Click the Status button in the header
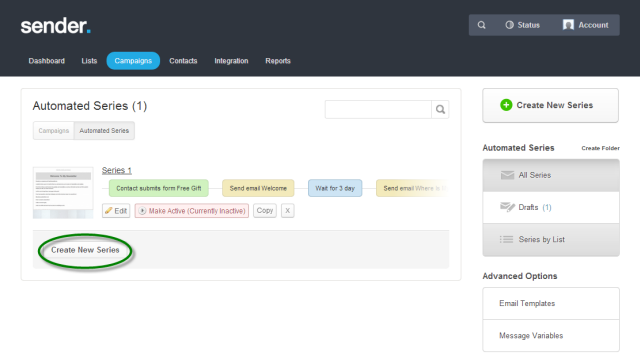This screenshot has height=363, width=640. [522, 25]
